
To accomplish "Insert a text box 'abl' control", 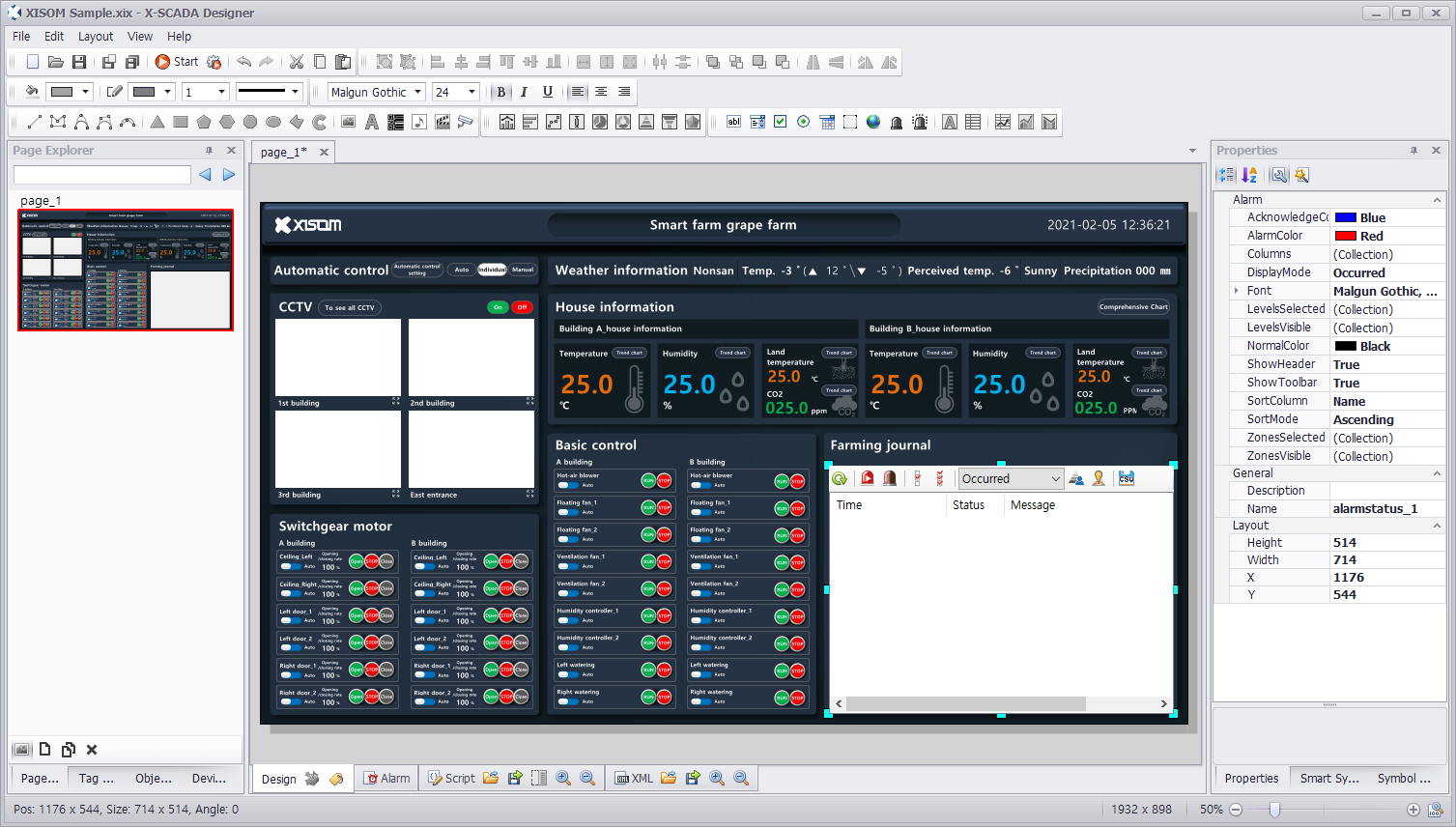I will (734, 122).
